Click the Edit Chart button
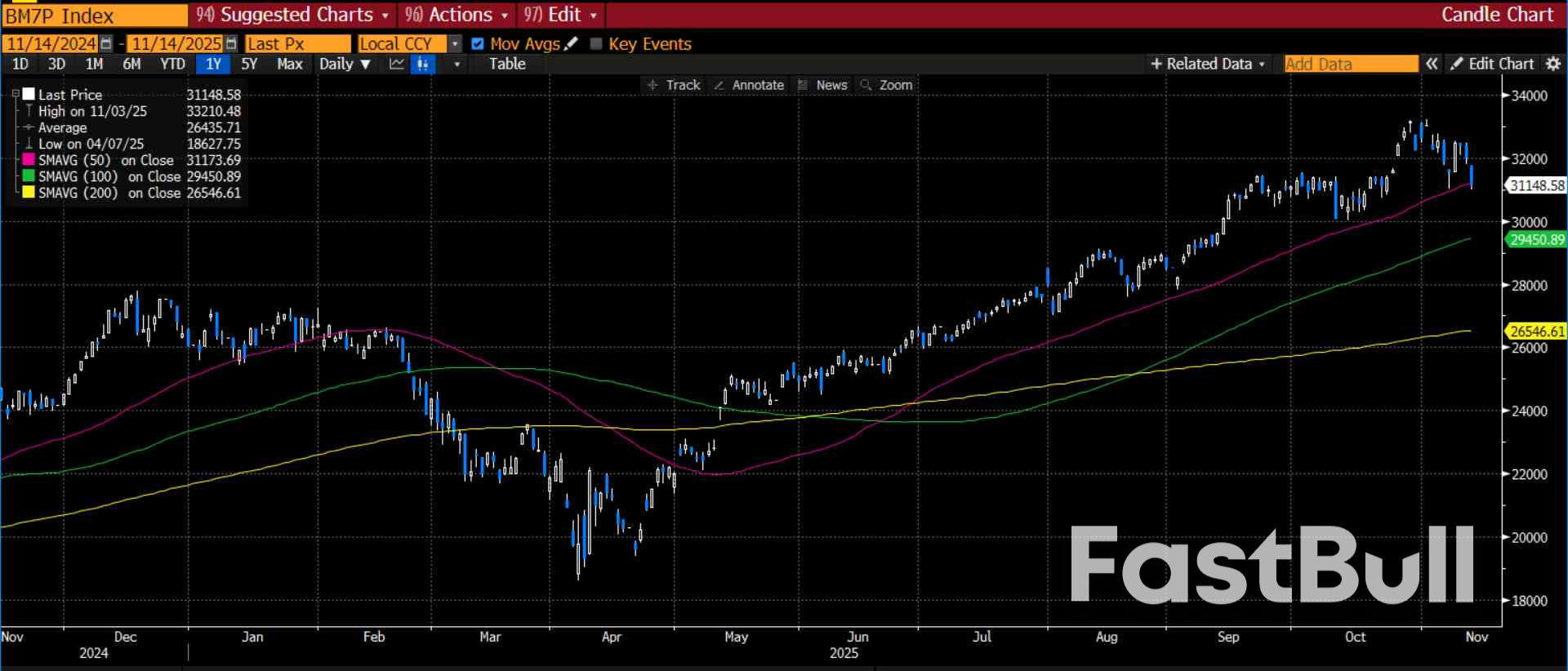The height and width of the screenshot is (671, 1568). click(x=1492, y=64)
